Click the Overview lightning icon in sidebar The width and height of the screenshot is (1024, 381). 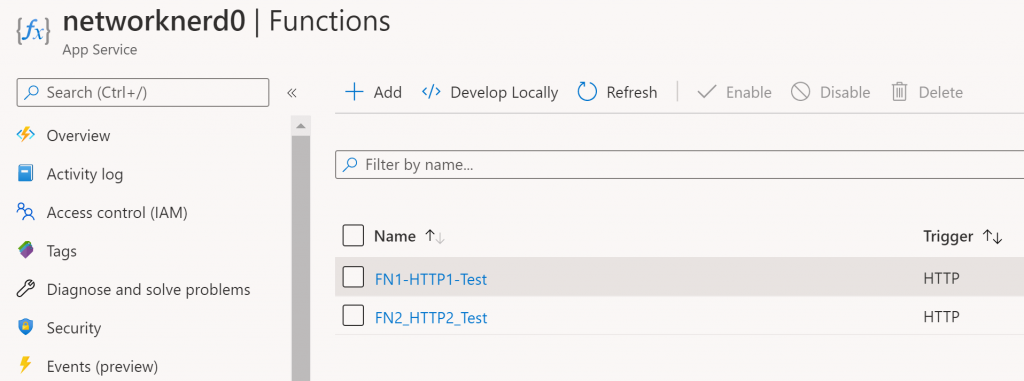point(25,135)
